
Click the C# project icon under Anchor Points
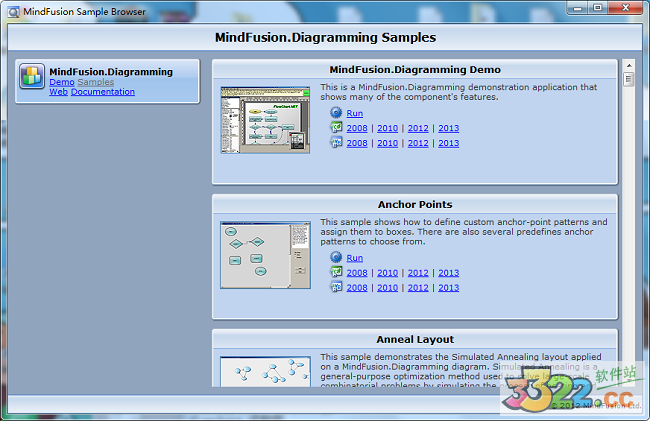click(x=336, y=272)
